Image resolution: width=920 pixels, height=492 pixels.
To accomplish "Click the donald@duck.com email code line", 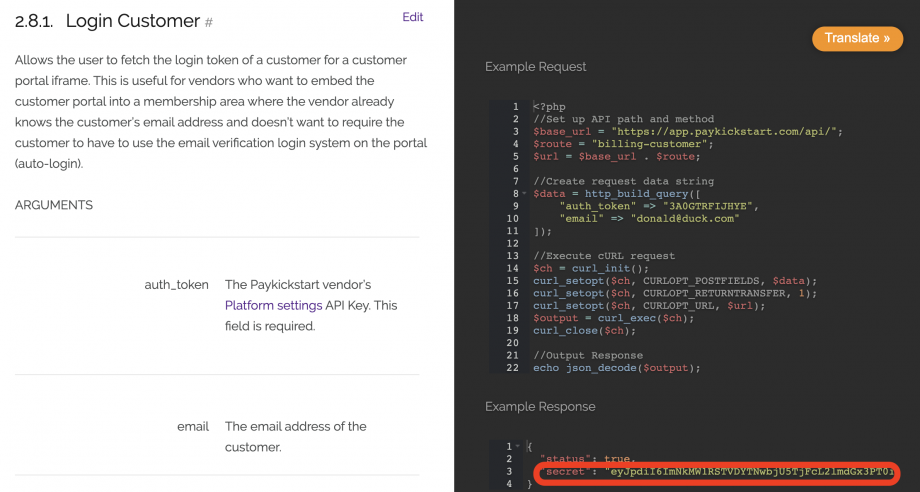I will coord(650,219).
